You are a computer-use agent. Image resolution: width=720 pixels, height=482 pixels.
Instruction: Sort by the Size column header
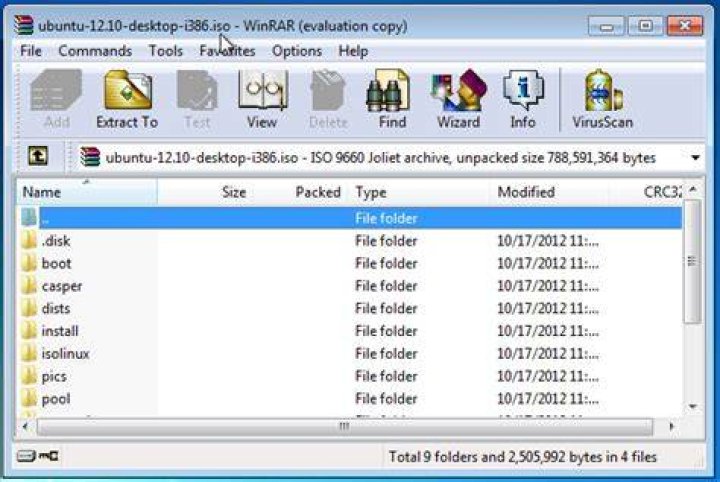205,192
